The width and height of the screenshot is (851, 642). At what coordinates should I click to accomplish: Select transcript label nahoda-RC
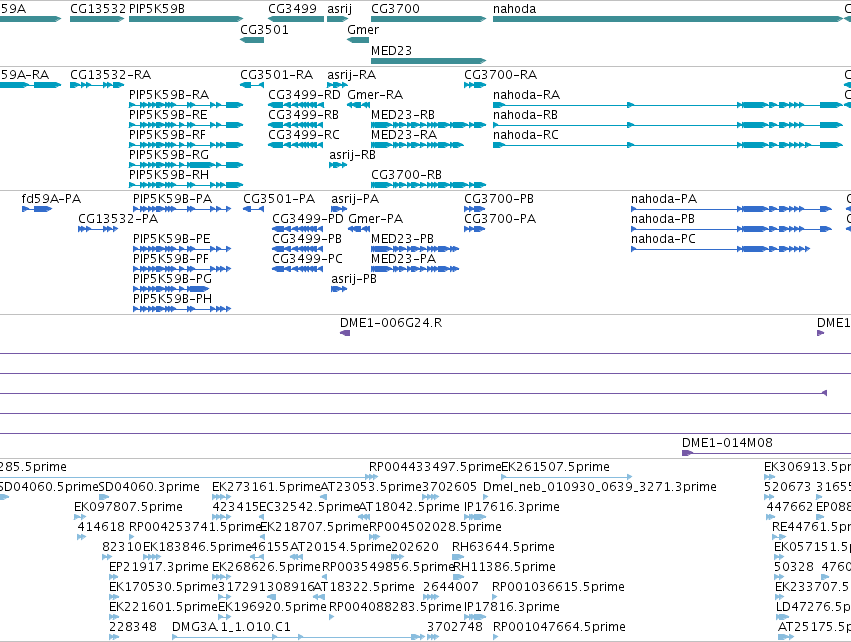[525, 135]
